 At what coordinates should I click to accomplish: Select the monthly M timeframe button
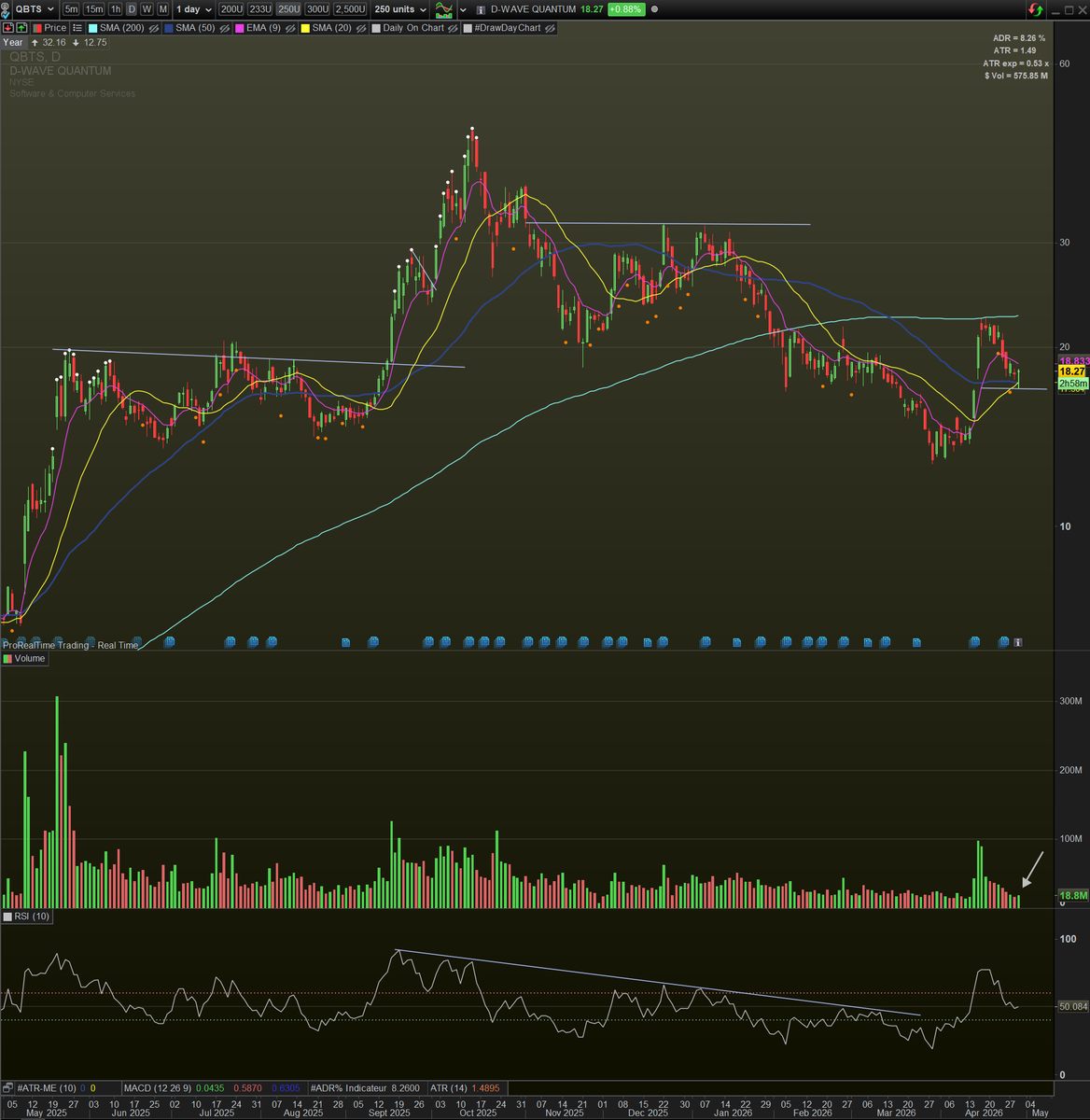[x=162, y=9]
